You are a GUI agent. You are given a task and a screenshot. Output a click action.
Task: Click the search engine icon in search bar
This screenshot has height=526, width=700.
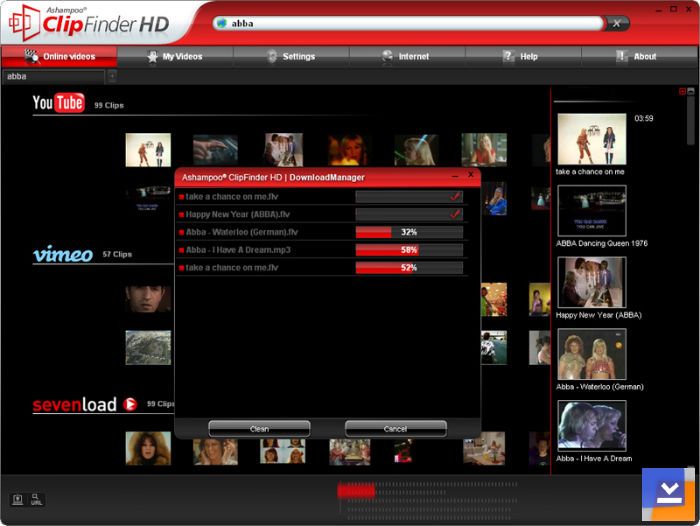[221, 23]
